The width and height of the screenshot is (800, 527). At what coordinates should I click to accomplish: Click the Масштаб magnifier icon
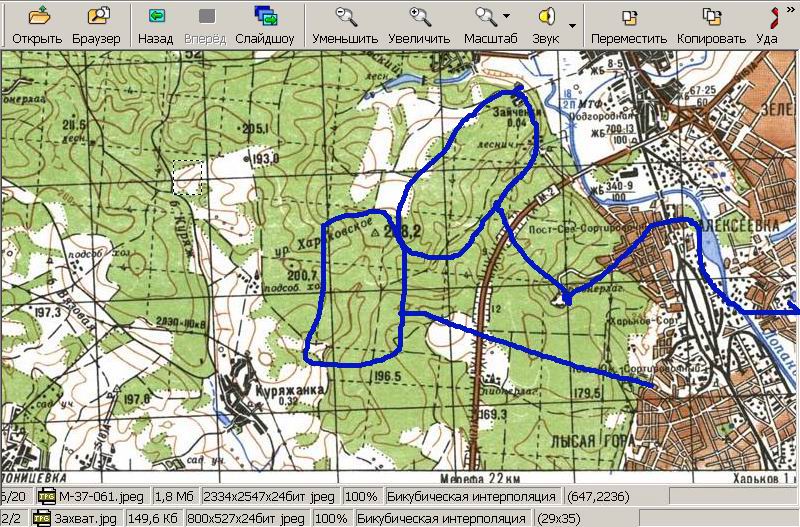(486, 17)
